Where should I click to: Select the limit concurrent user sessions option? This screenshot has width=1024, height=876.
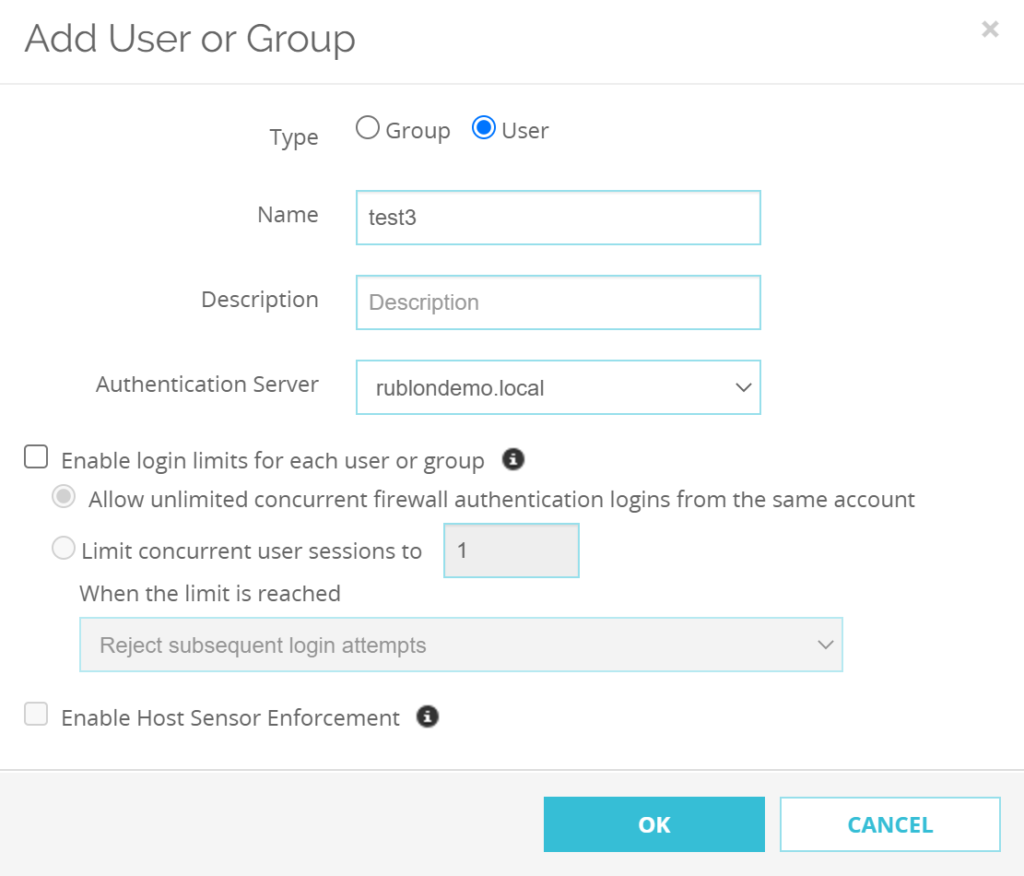coord(63,548)
